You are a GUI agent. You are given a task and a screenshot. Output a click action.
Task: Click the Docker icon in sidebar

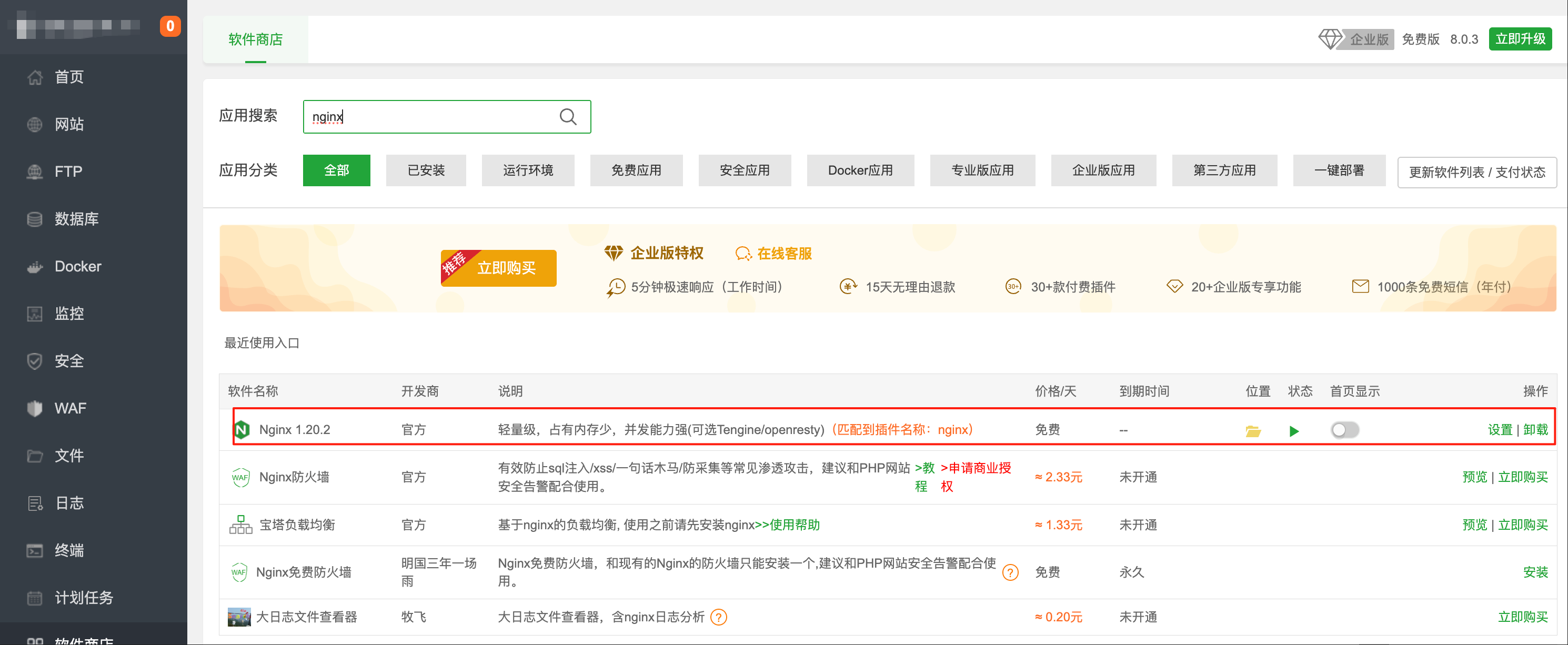tap(35, 267)
